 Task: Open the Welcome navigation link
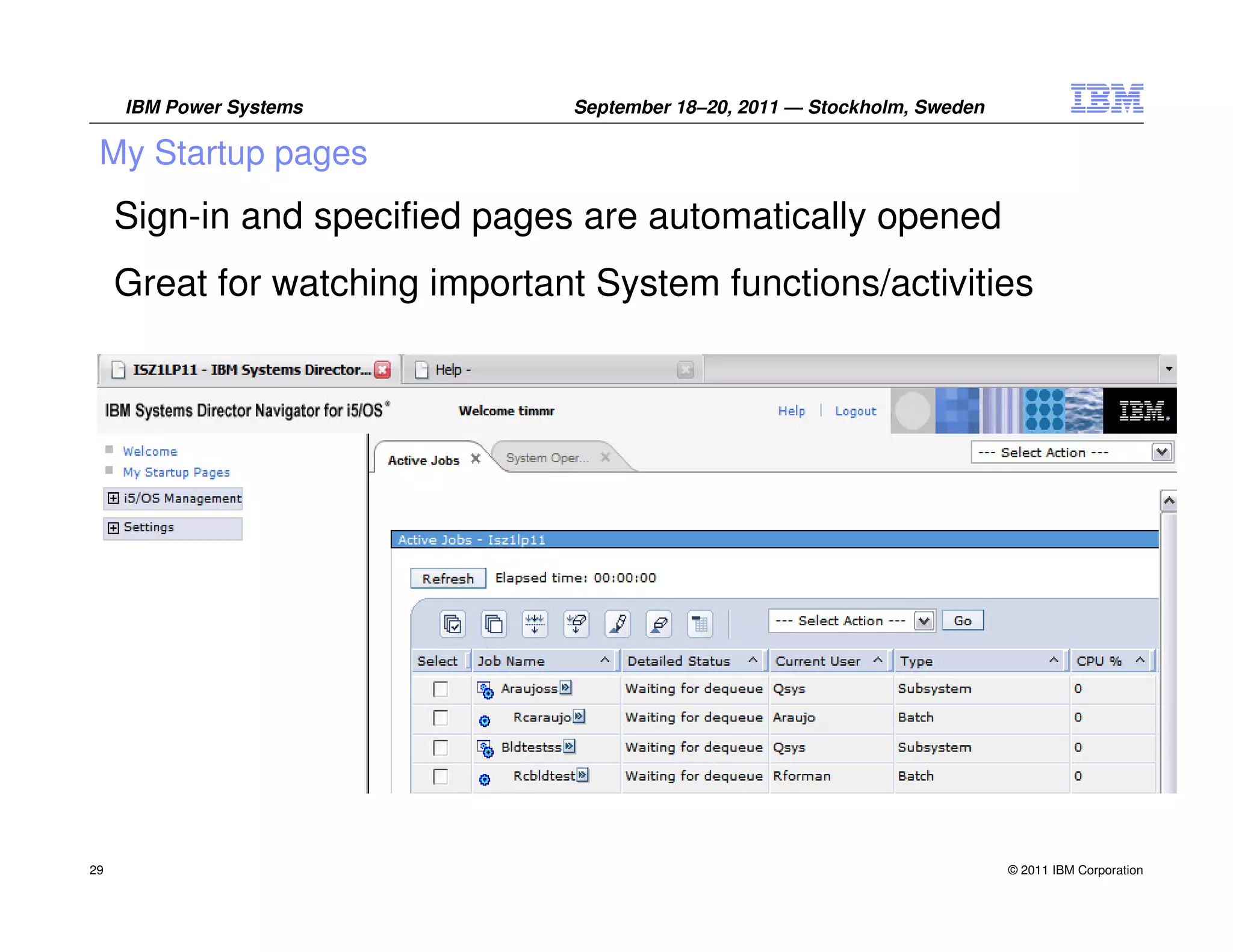(x=150, y=451)
